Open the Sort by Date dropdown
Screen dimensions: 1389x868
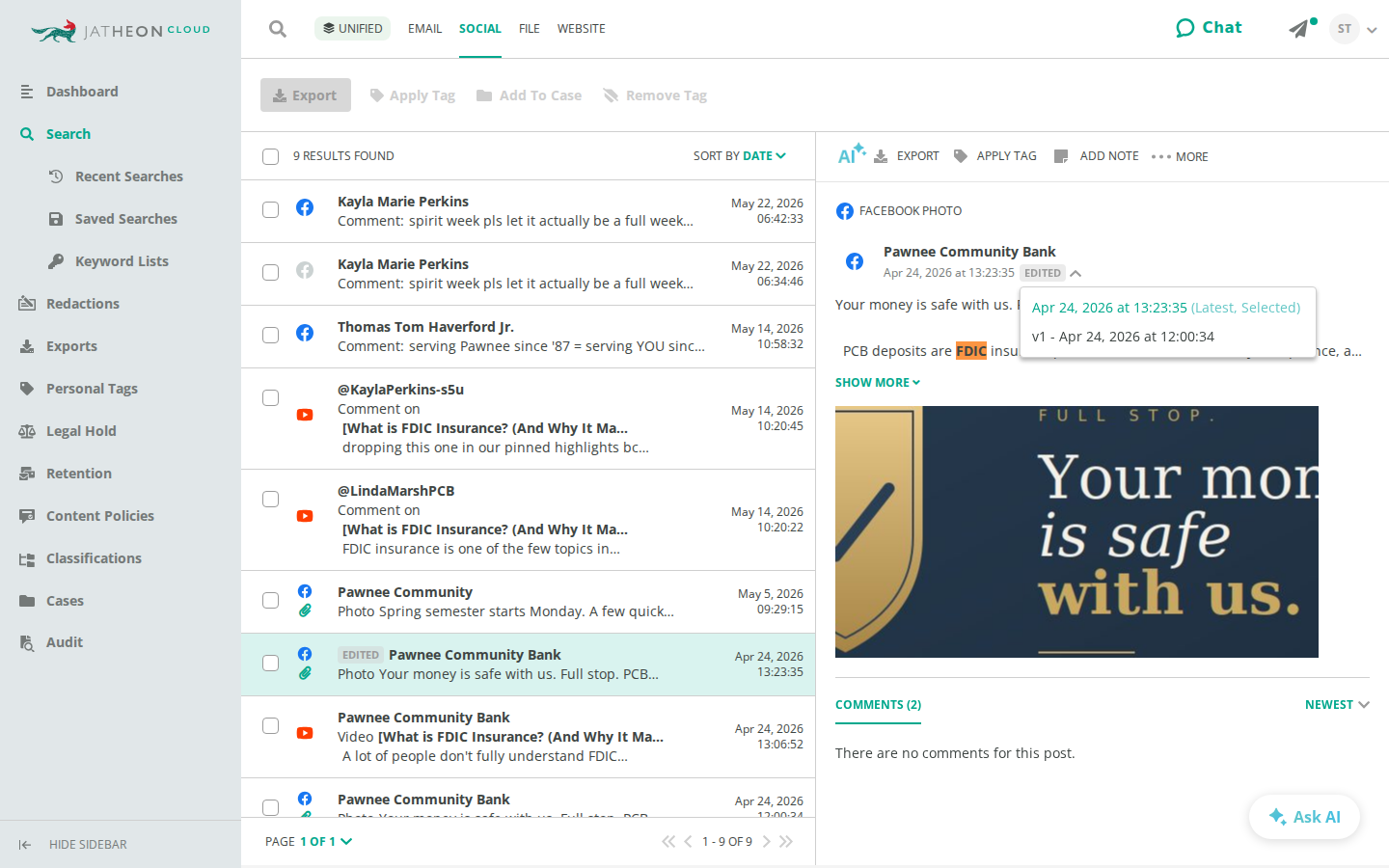[740, 156]
